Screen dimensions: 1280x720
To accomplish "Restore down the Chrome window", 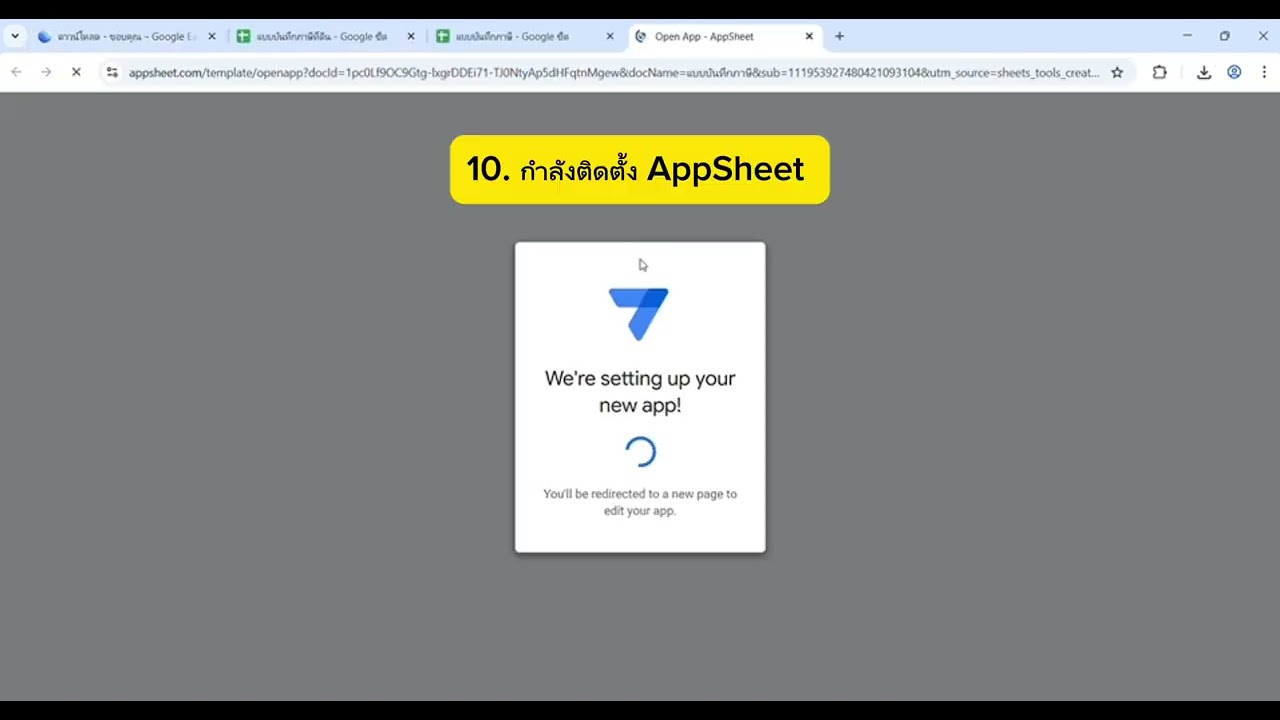I will tap(1224, 36).
